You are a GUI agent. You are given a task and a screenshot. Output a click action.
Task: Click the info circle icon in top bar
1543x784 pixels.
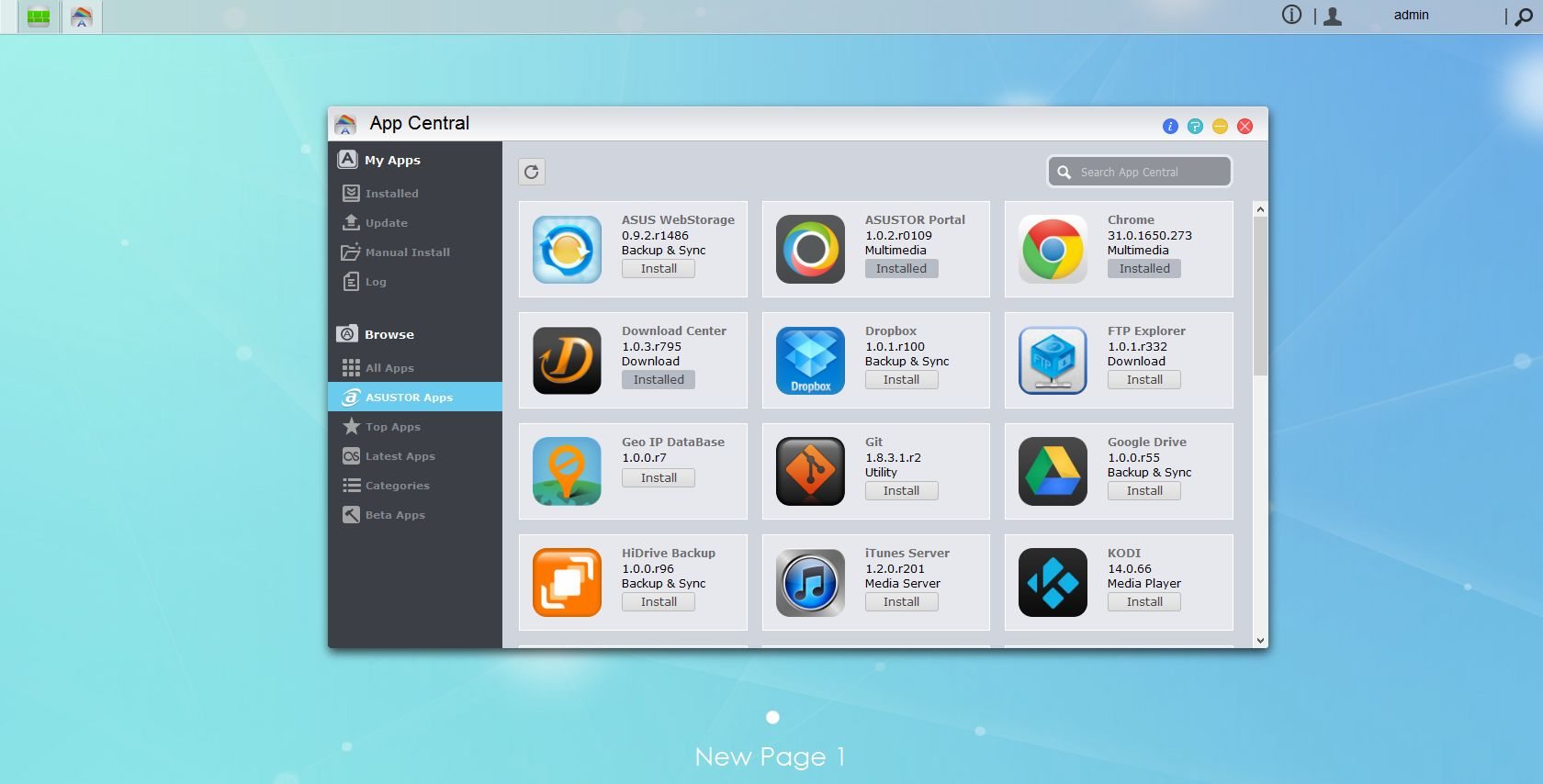1291,15
